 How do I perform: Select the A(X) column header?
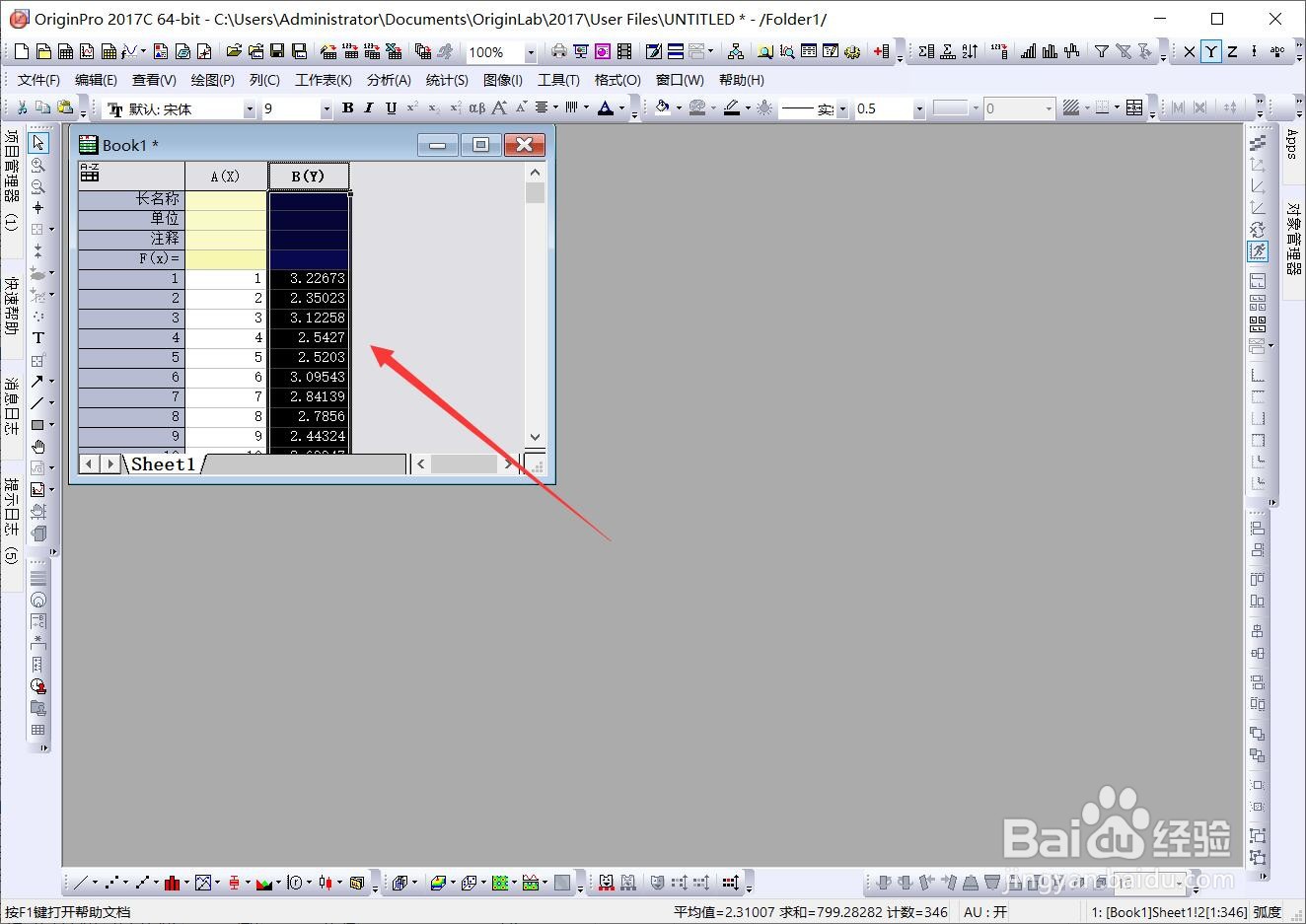tap(226, 176)
